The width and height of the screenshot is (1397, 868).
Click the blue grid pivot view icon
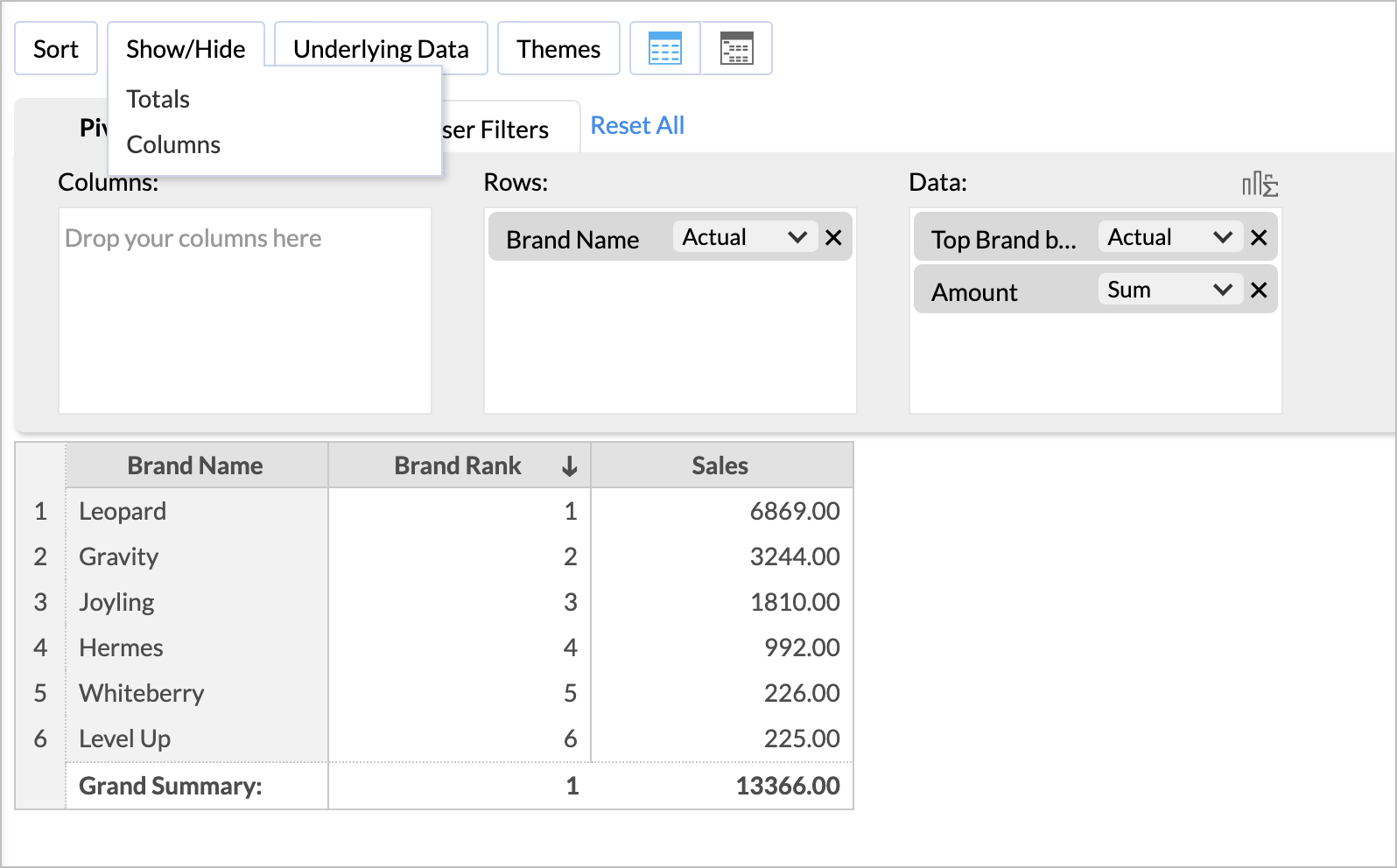(665, 48)
